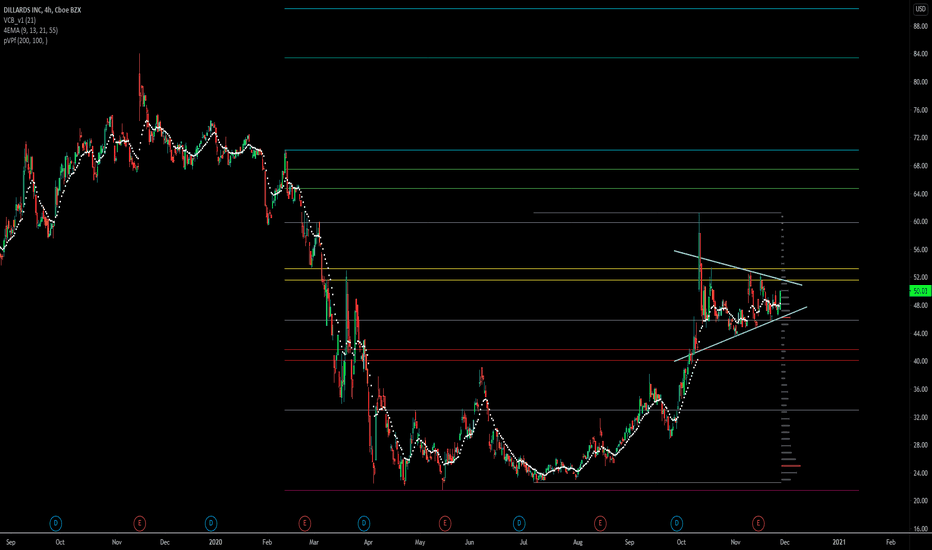Click the Feb label after 2021
Image resolution: width=932 pixels, height=550 pixels.
click(890, 542)
